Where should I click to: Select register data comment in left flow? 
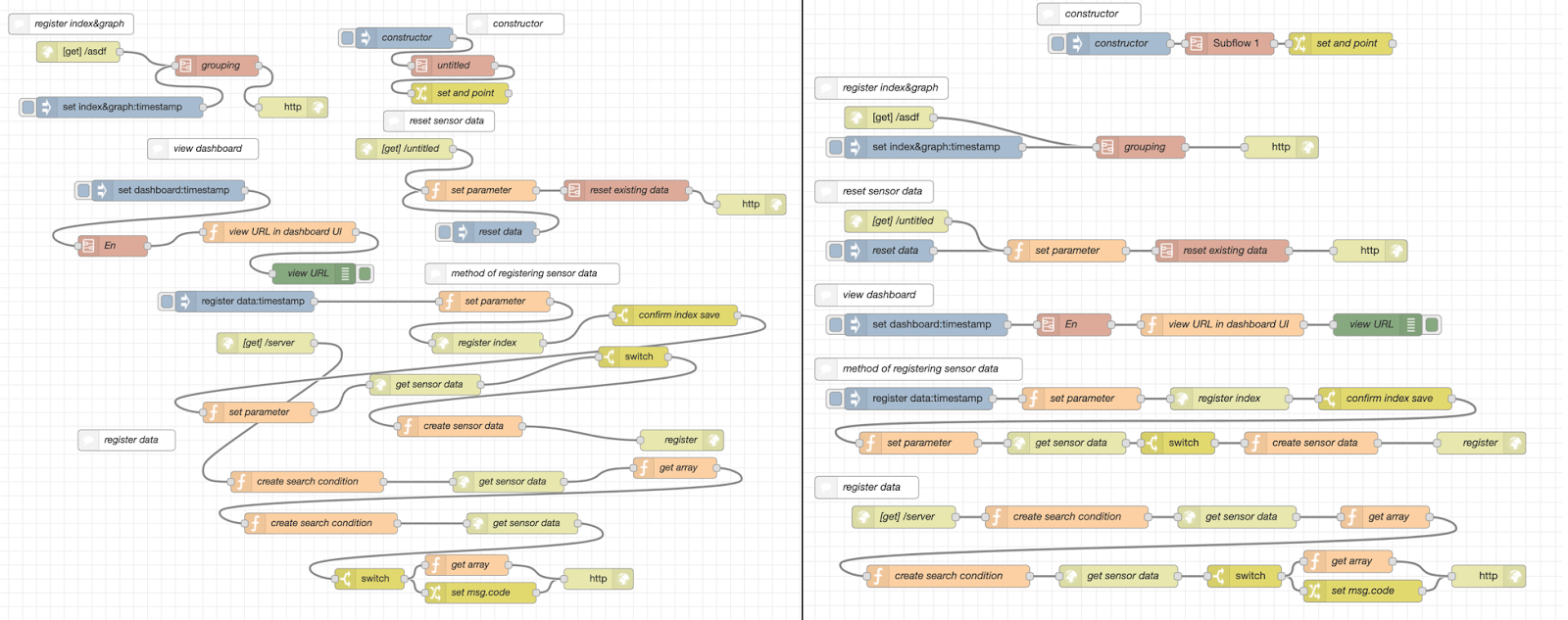coord(126,440)
